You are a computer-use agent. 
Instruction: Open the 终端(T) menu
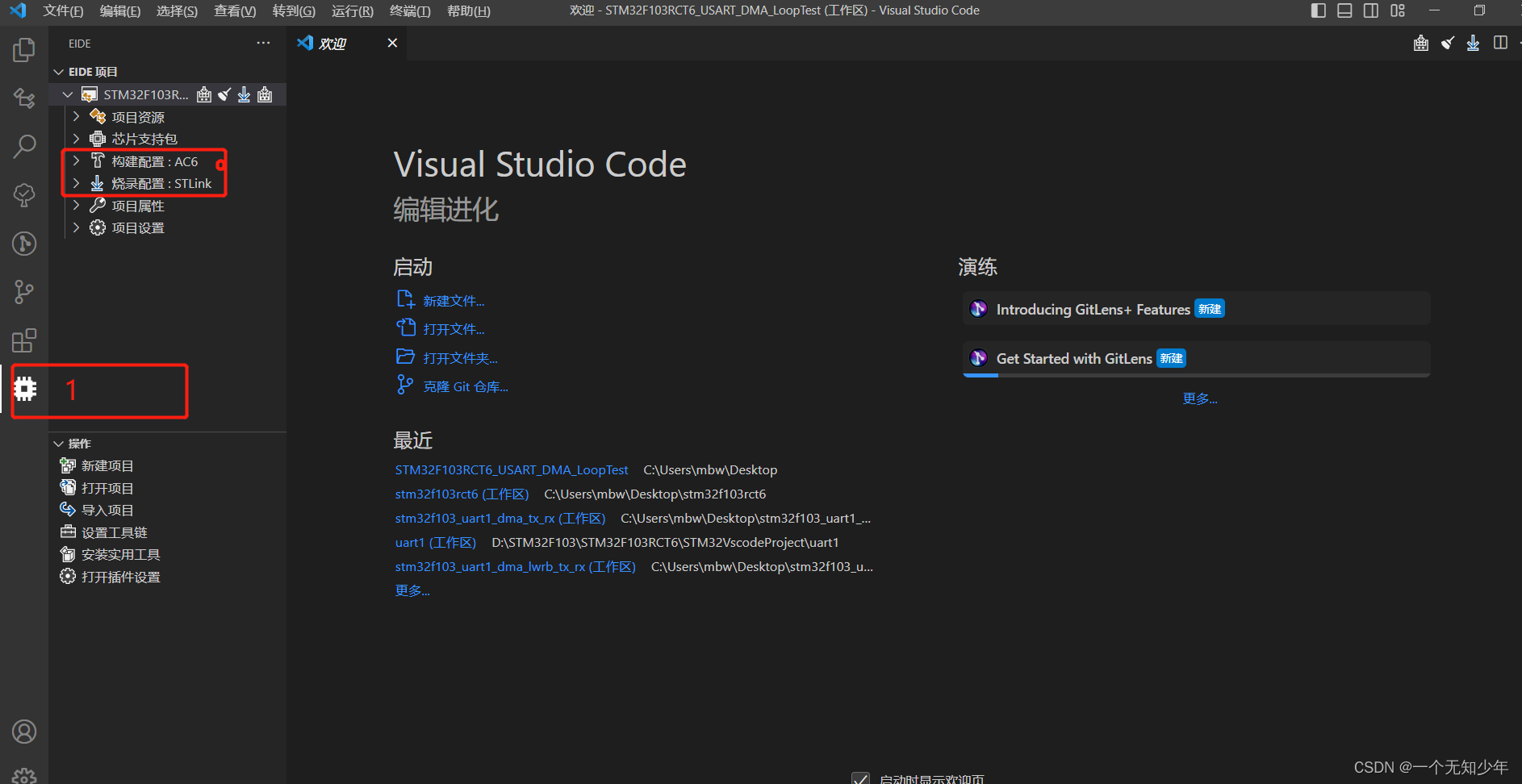[410, 10]
